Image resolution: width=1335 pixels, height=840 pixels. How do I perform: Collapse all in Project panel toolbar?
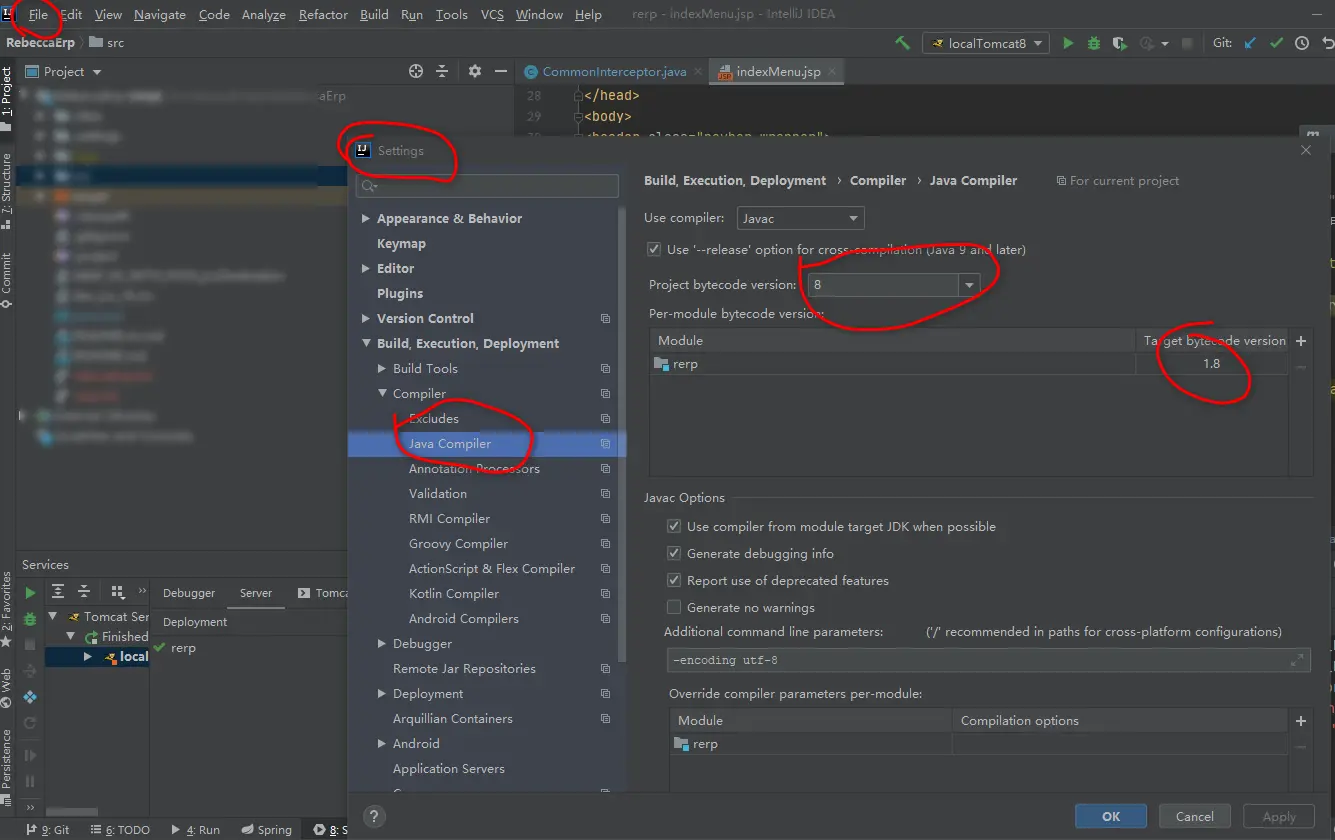(x=443, y=71)
